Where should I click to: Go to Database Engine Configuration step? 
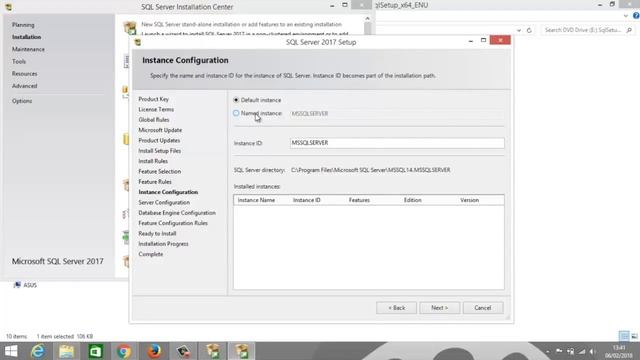(x=177, y=213)
